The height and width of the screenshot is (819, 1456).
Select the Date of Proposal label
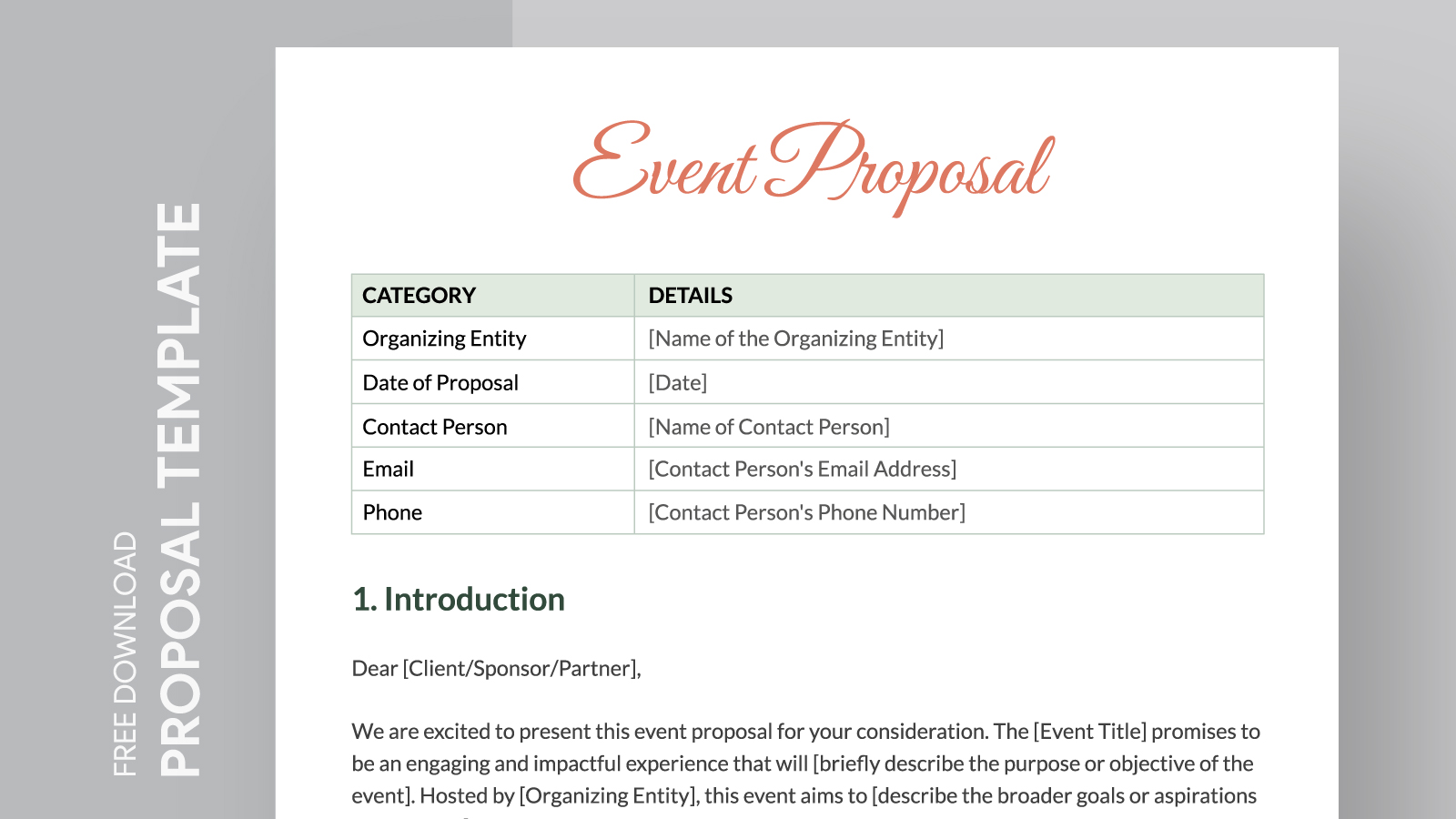440,383
